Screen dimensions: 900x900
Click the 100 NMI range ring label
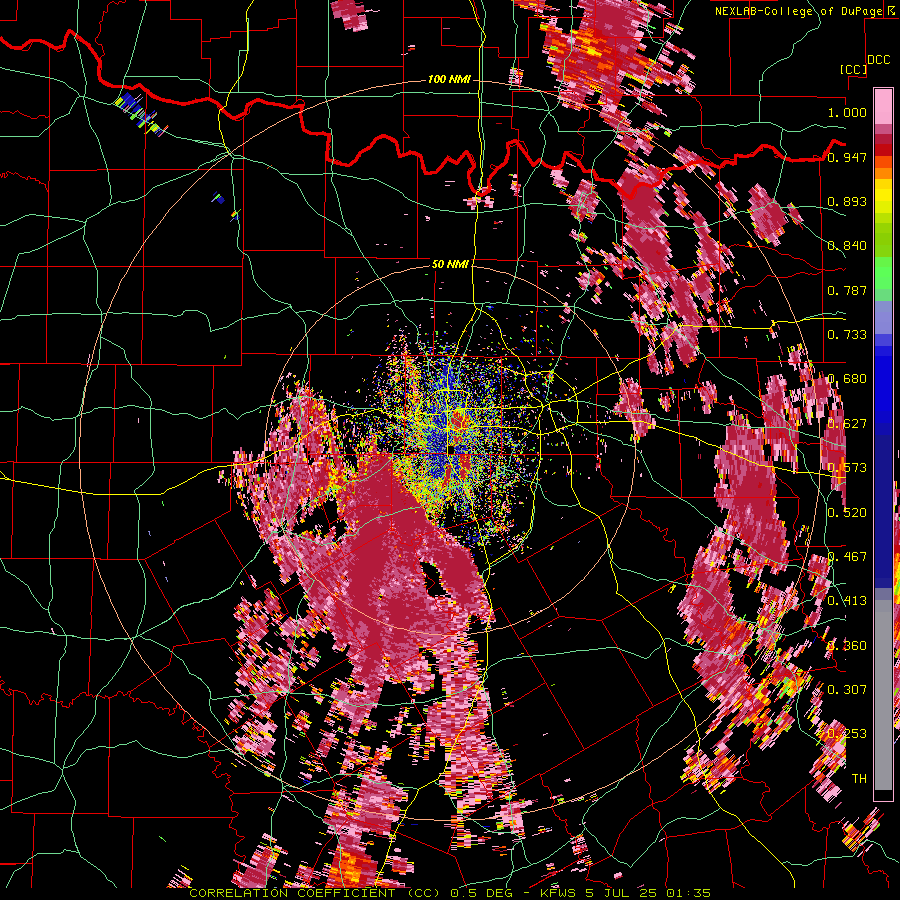[449, 79]
